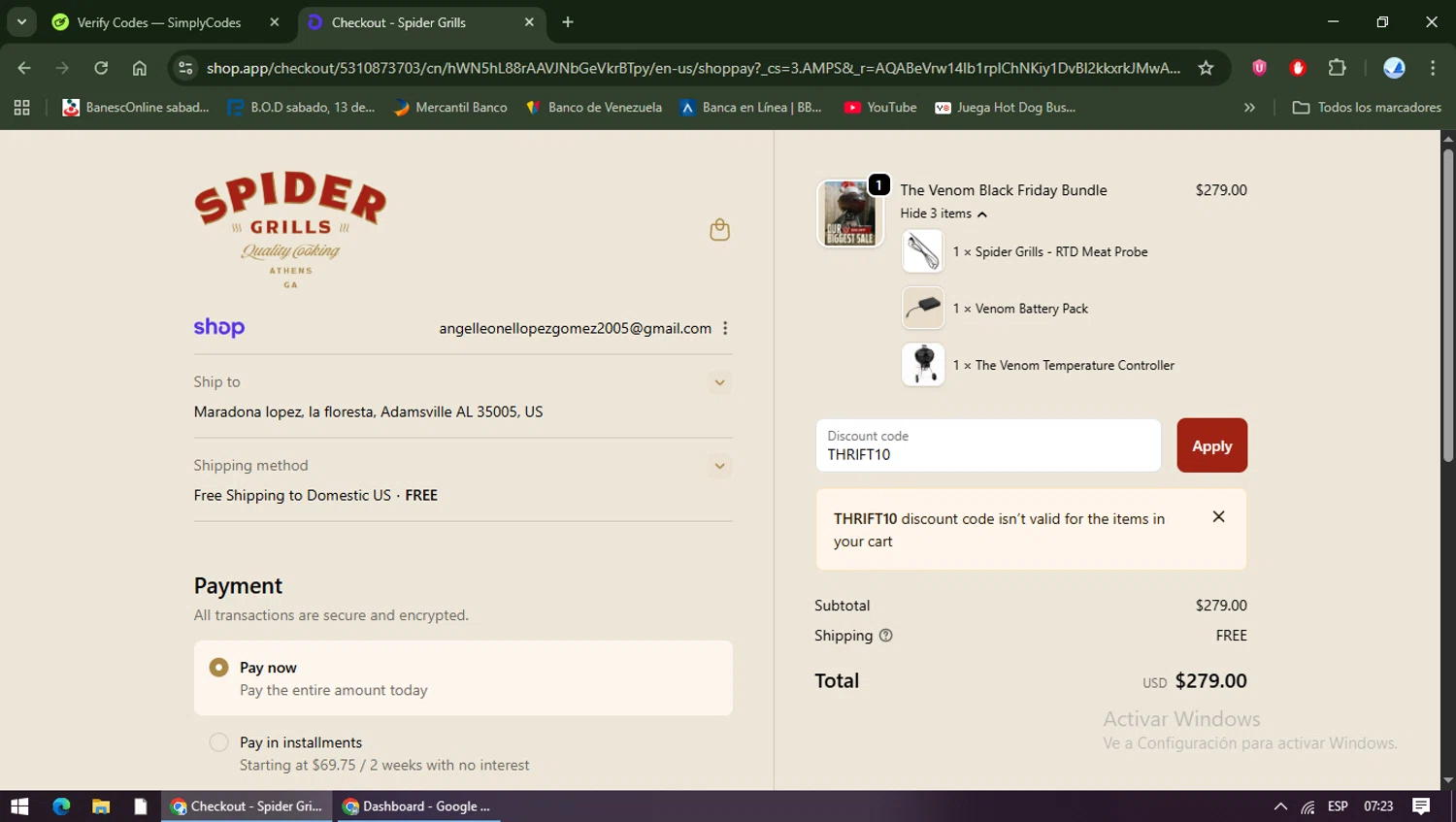The image size is (1456, 822).
Task: Open Chrome three-dot menu
Action: 1433,68
